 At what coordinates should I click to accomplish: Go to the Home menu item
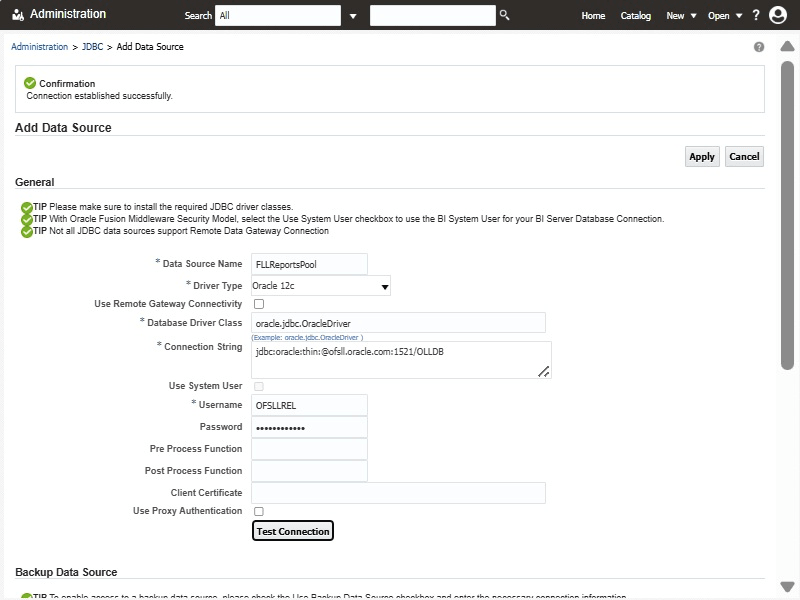pyautogui.click(x=593, y=16)
